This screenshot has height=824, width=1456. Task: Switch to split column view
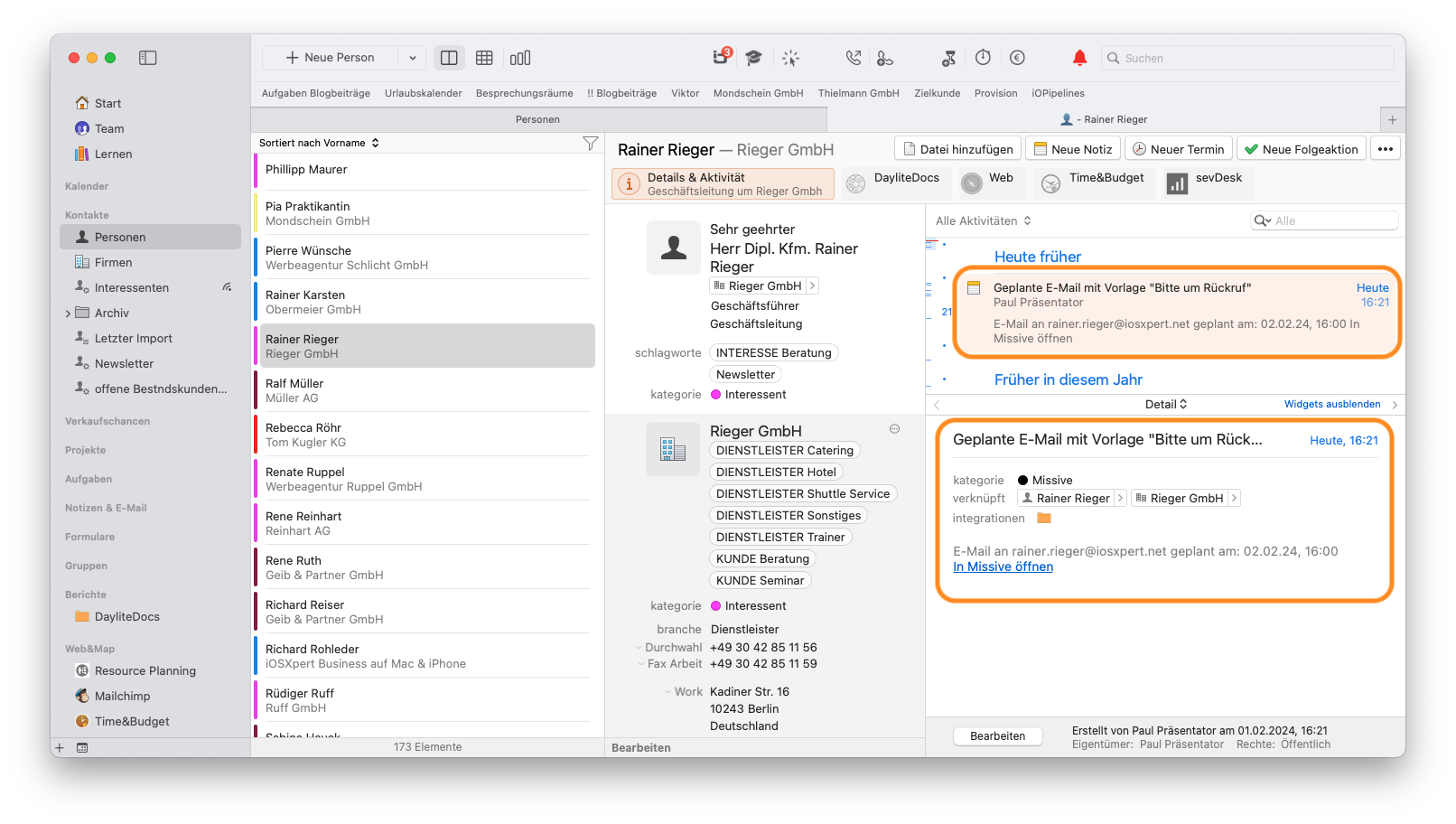coord(449,58)
